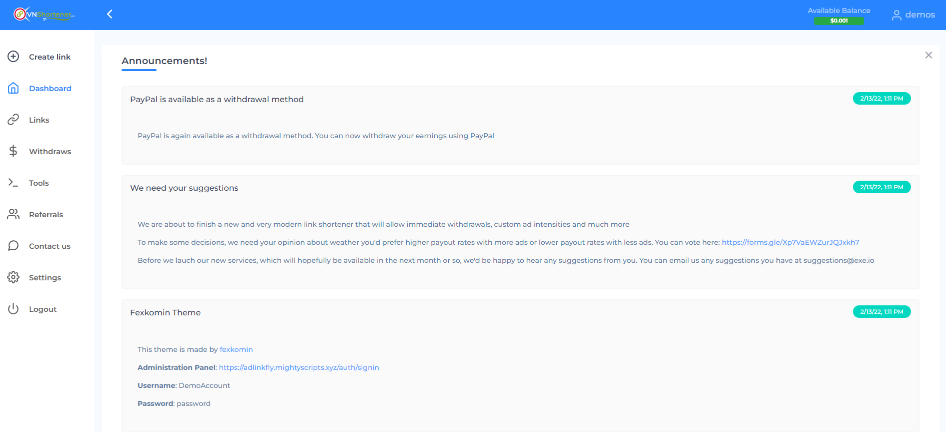The height and width of the screenshot is (432, 946).
Task: Collapse sidebar with the left chevron arrow
Action: pyautogui.click(x=109, y=14)
